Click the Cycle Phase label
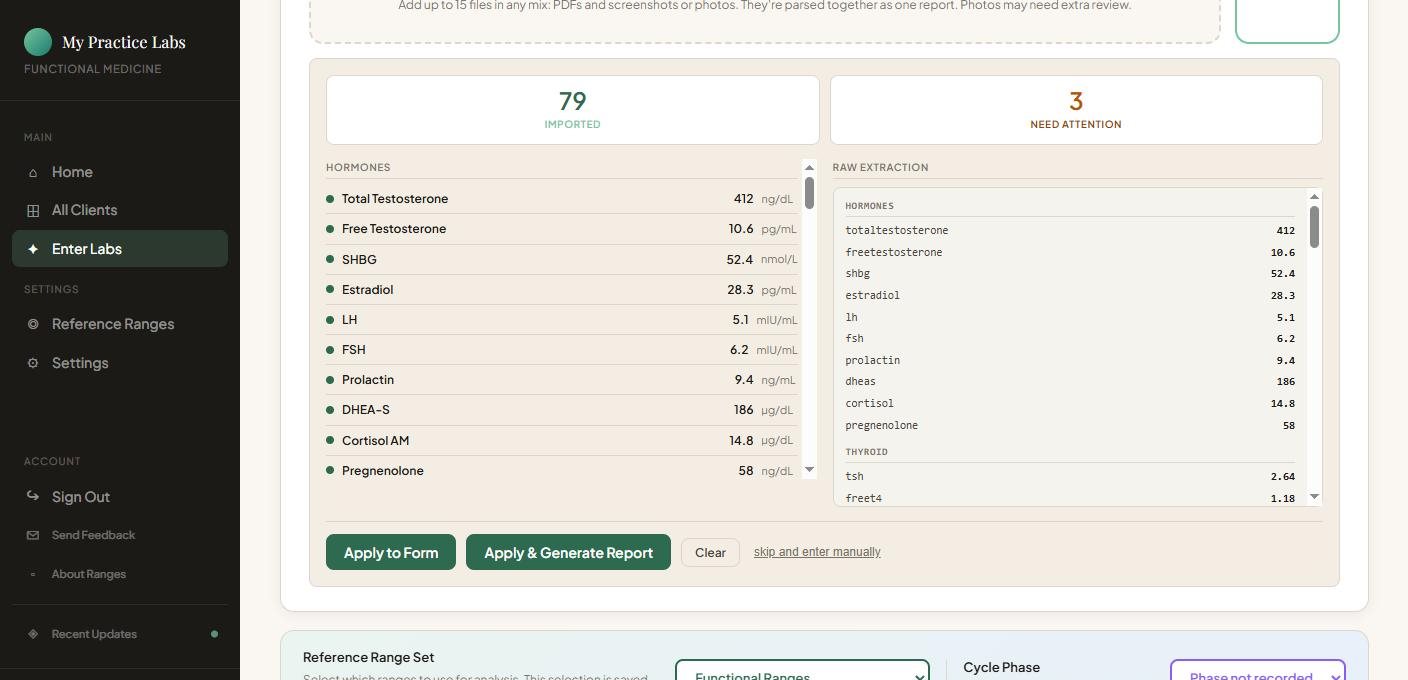Viewport: 1408px width, 680px height. pos(1002,667)
